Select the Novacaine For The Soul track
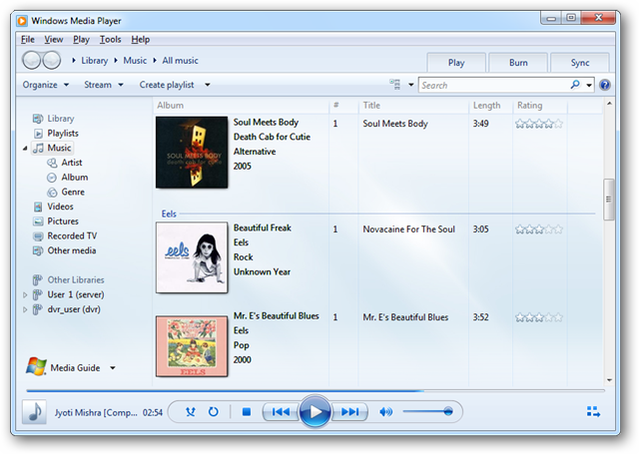Image resolution: width=639 pixels, height=454 pixels. [x=409, y=229]
